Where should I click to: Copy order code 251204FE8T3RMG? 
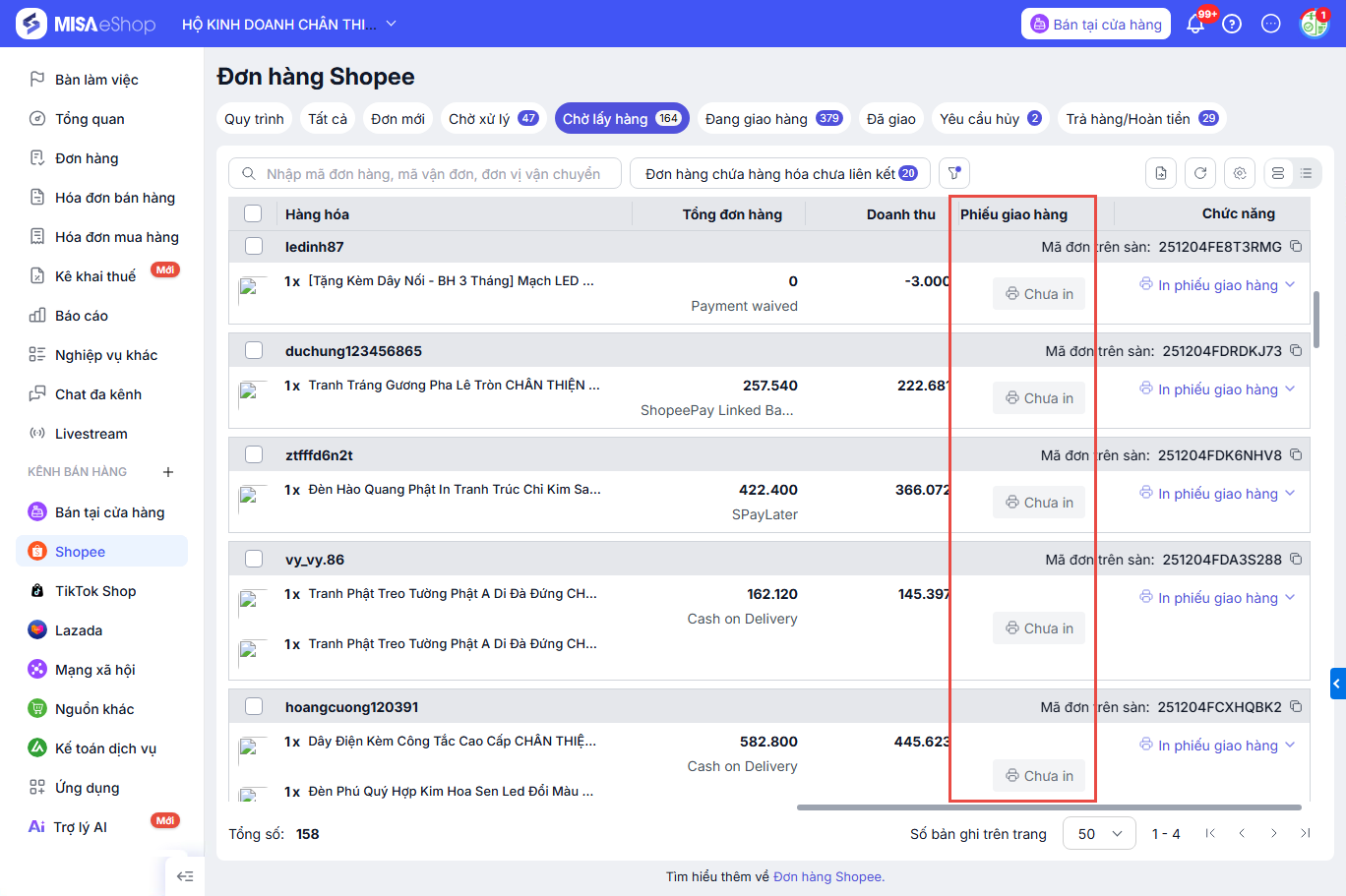pos(1296,246)
